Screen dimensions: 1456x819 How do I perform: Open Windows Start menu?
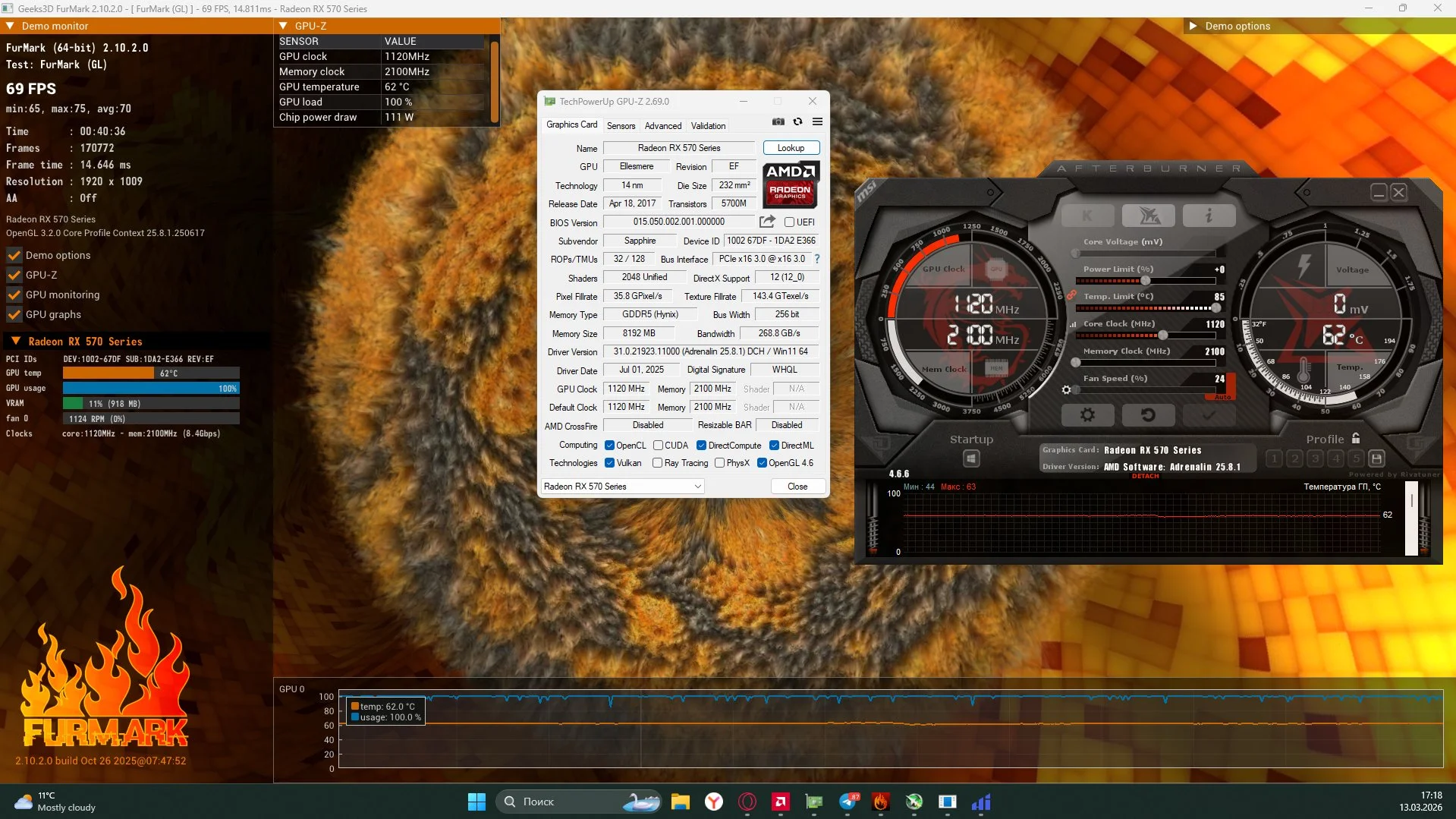tap(476, 802)
